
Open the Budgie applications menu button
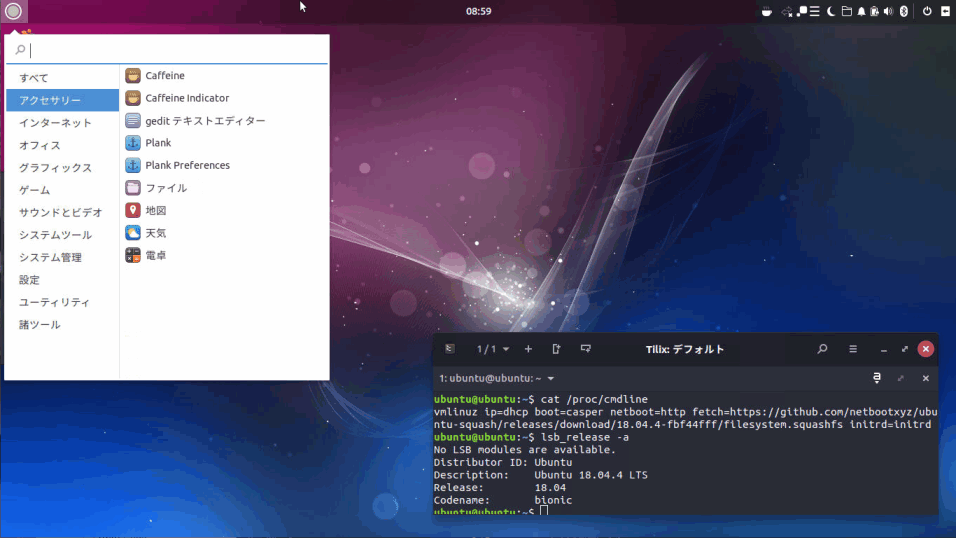(x=13, y=11)
